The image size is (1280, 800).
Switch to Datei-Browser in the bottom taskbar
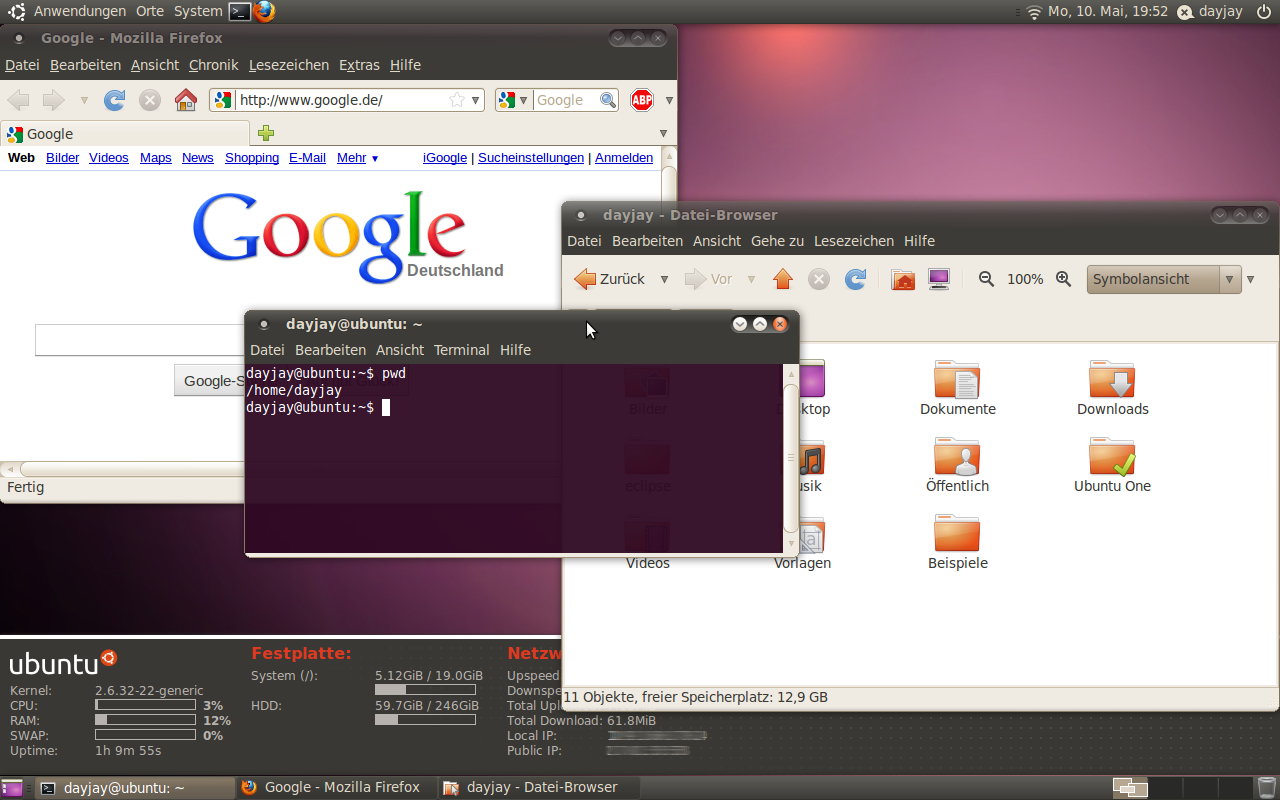(538, 787)
